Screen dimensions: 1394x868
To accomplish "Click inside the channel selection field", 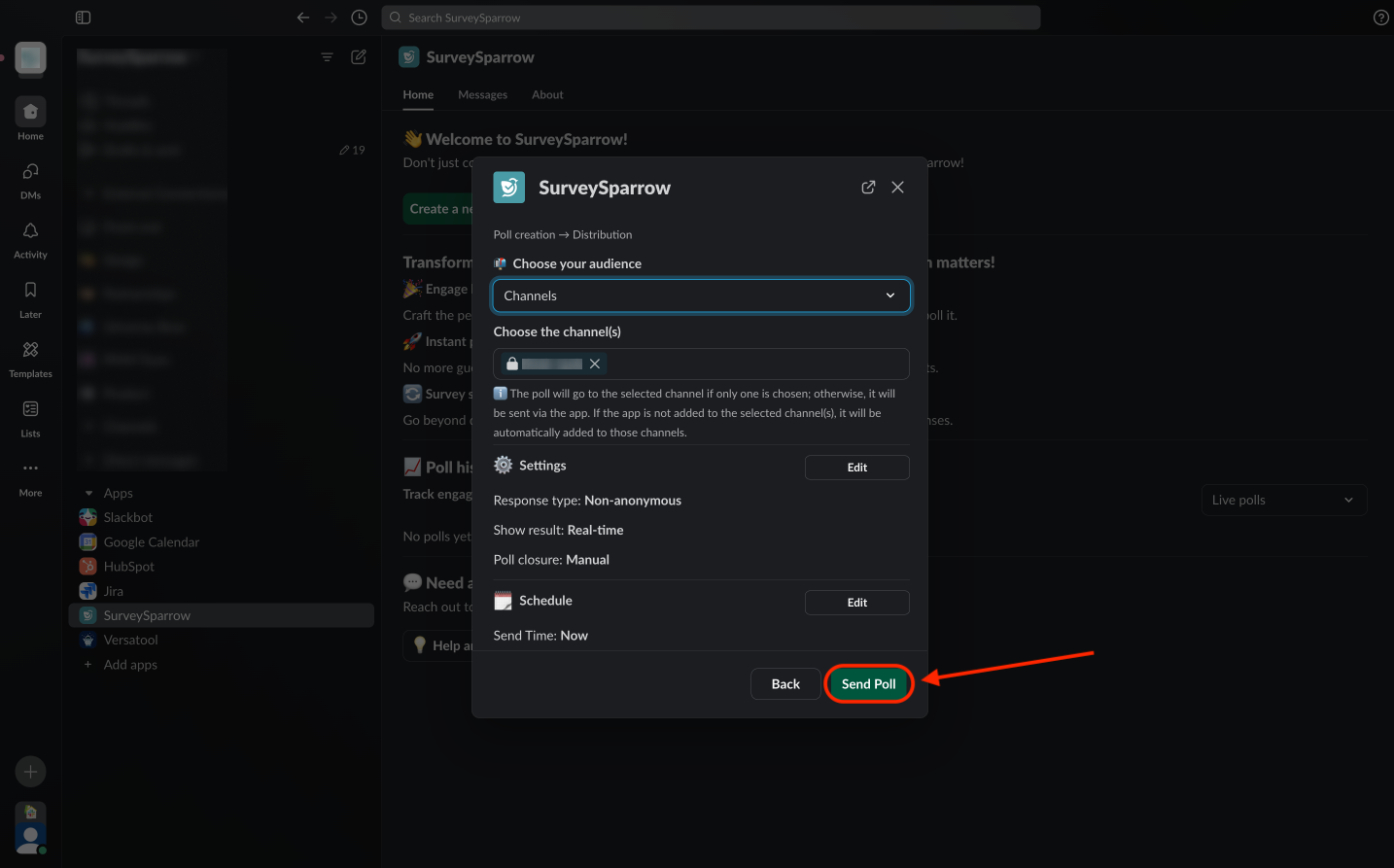I will pos(758,364).
